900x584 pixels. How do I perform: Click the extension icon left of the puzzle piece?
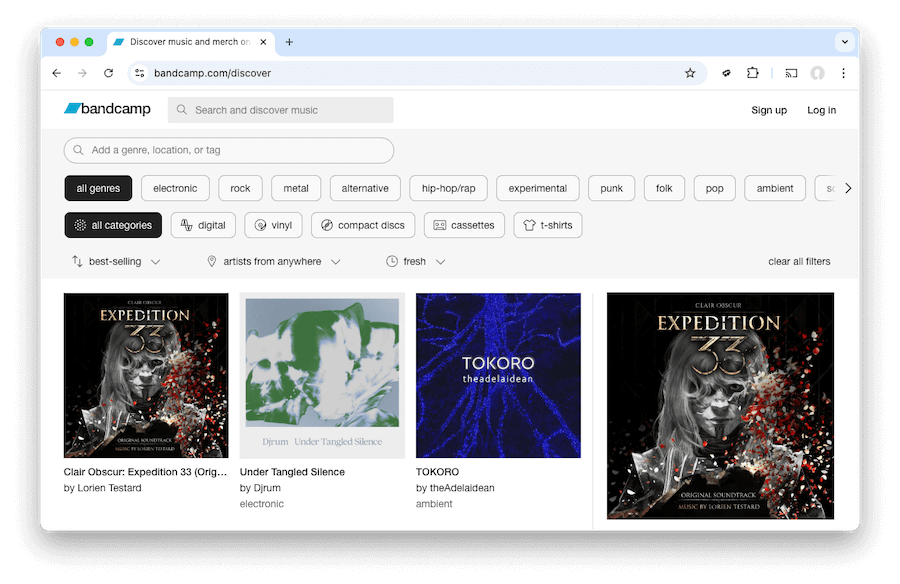pyautogui.click(x=726, y=73)
